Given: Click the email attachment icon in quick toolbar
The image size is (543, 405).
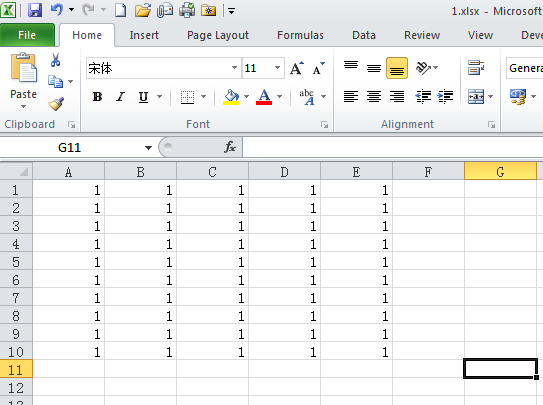Looking at the screenshot, I should tap(165, 10).
